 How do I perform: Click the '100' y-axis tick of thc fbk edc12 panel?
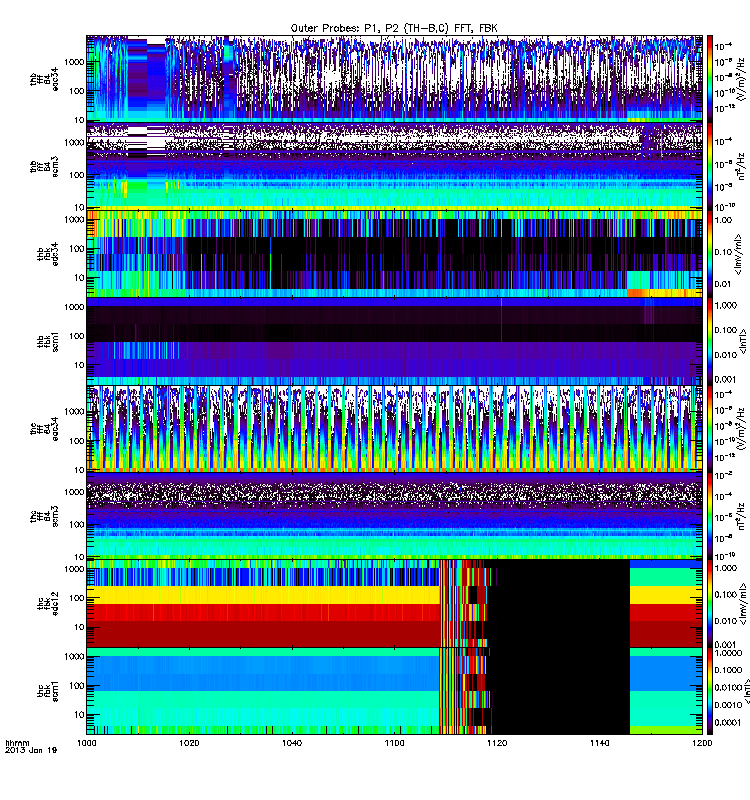(x=77, y=598)
